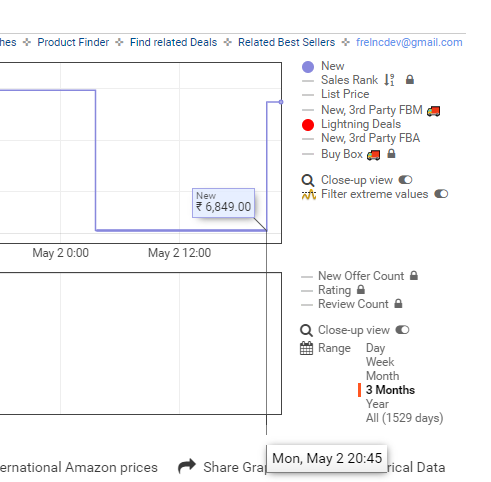491x482 pixels.
Task: Click the Filter extreme values wave icon
Action: pos(308,195)
